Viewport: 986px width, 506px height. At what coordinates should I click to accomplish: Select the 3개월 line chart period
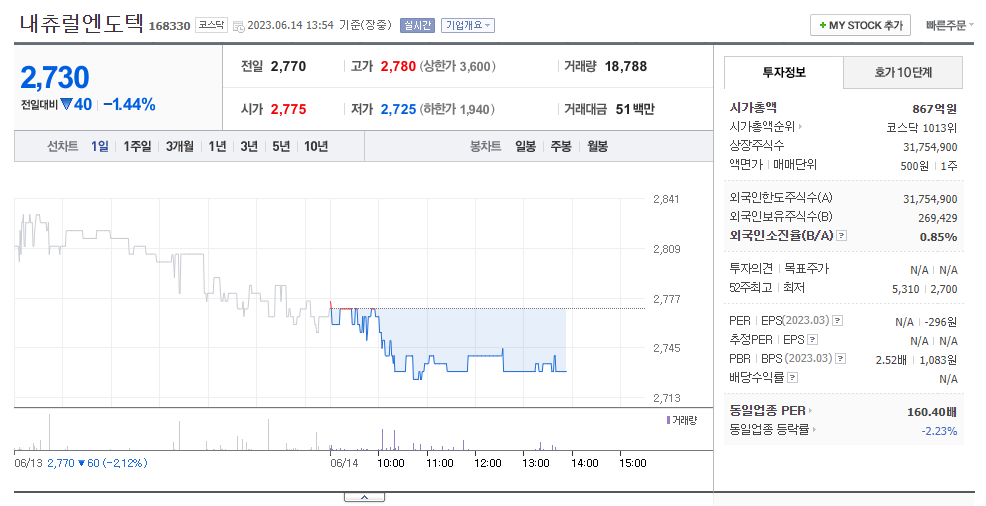point(180,146)
